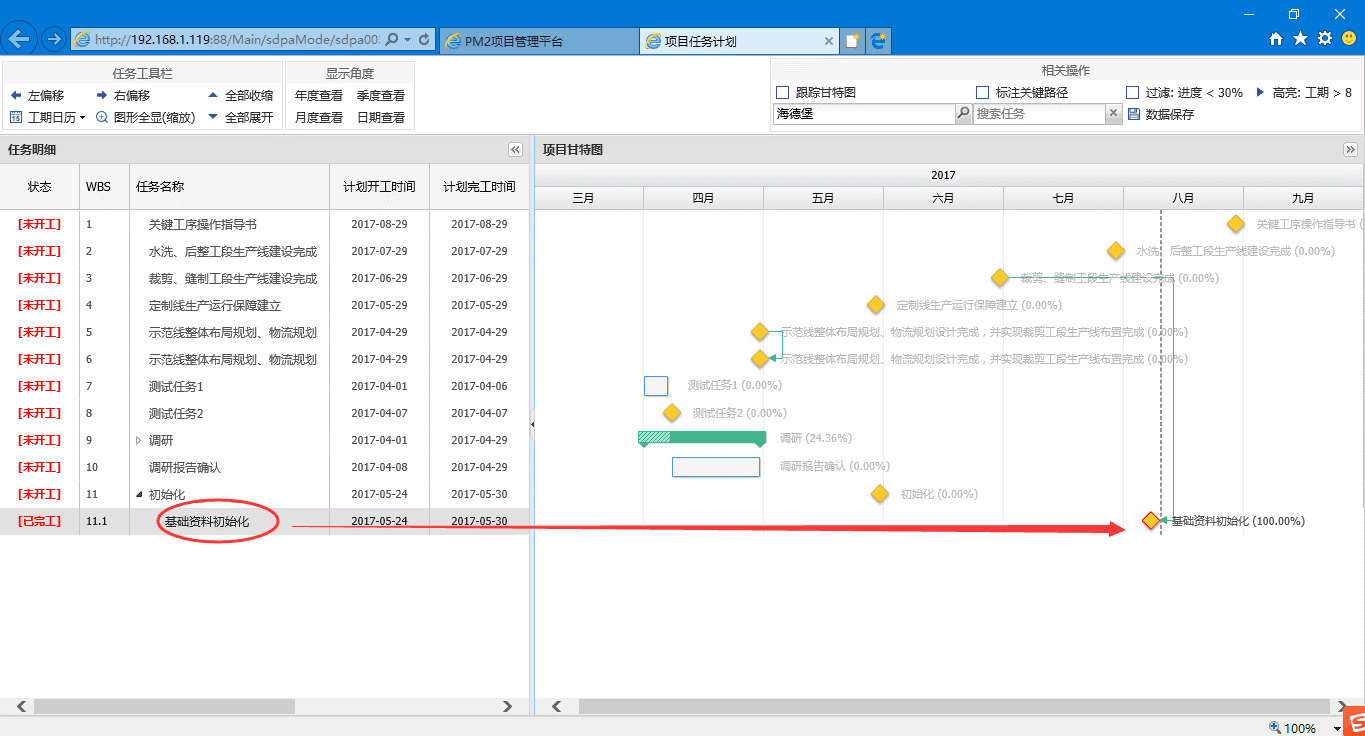Switch to the PM2项目管理平台 browser tab

pos(538,41)
